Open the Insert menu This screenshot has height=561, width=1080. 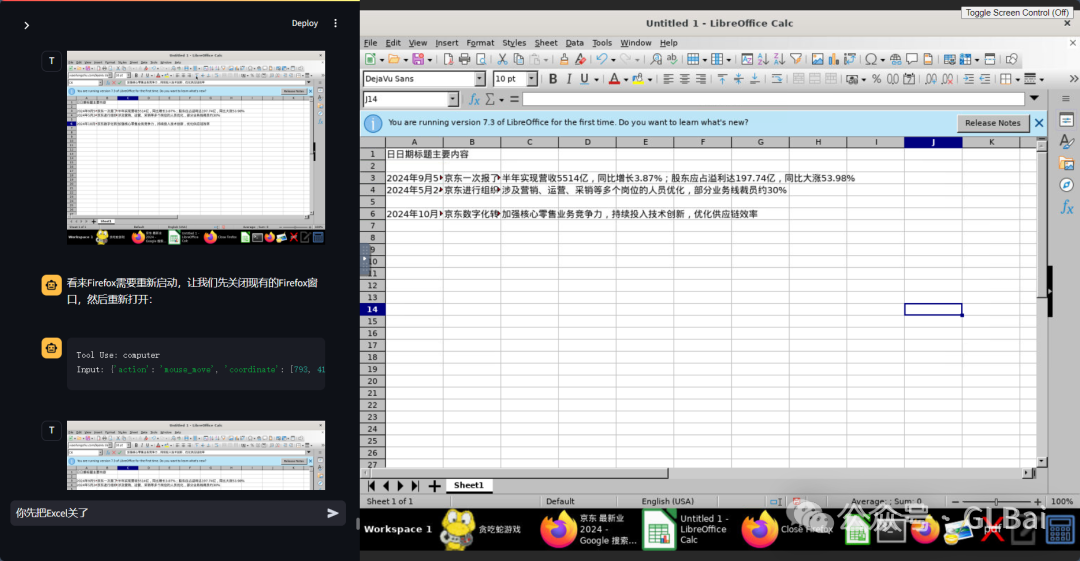click(x=446, y=43)
